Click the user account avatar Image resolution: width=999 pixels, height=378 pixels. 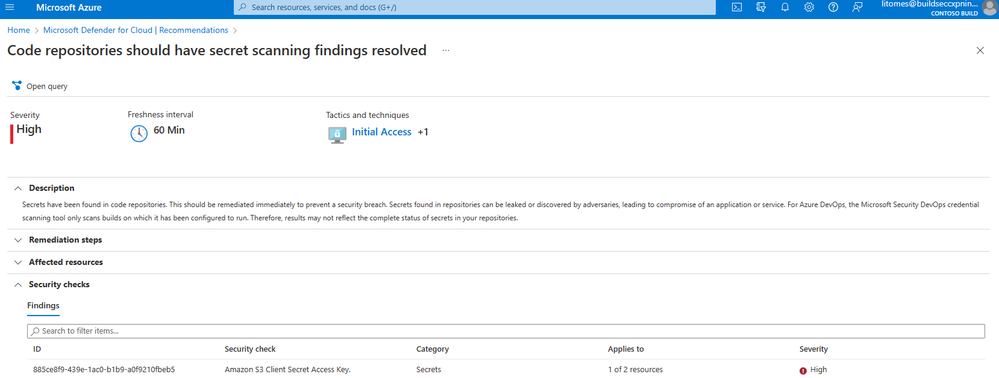coord(990,8)
